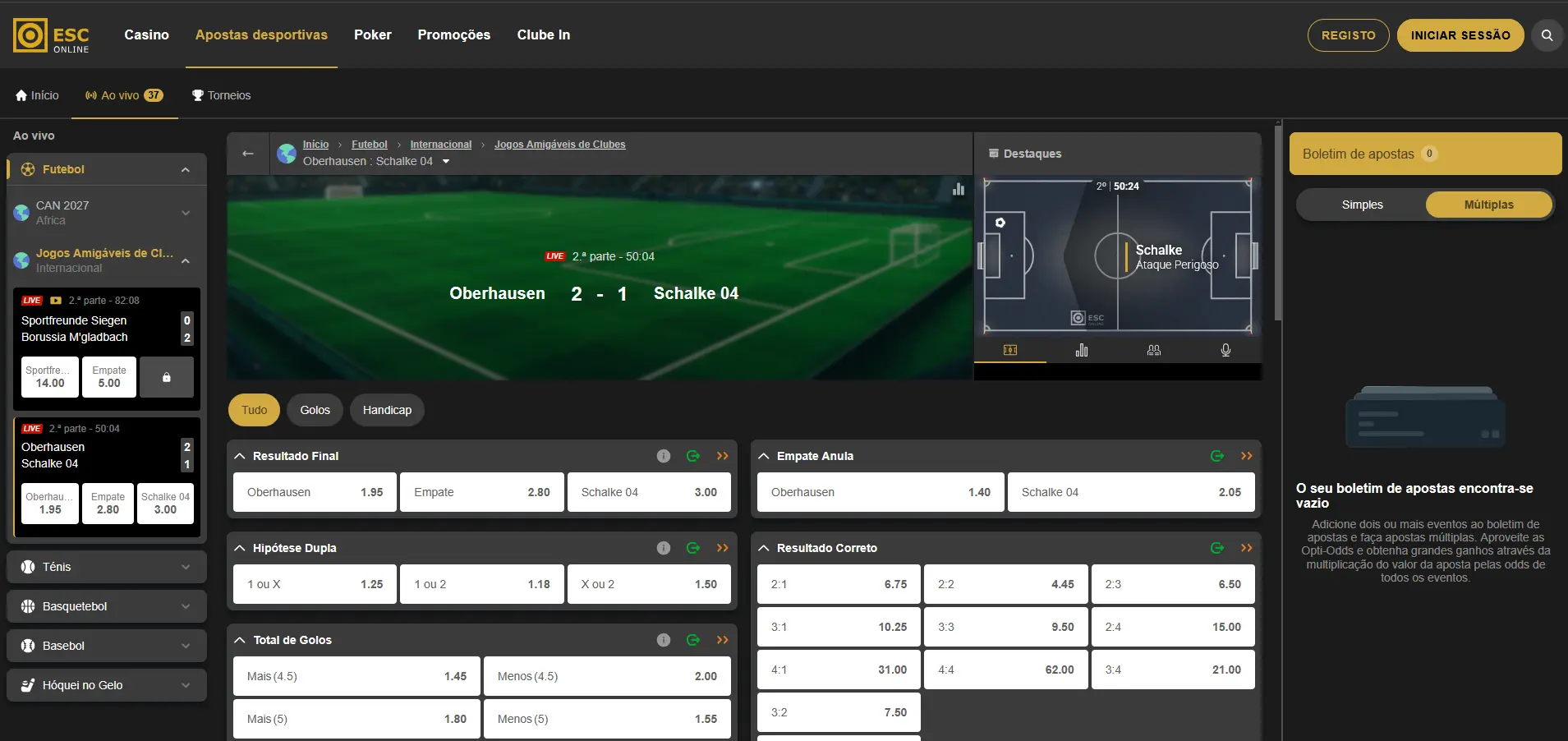Click the info icon in Resultado Final
Image resolution: width=1568 pixels, height=741 pixels.
click(x=664, y=456)
